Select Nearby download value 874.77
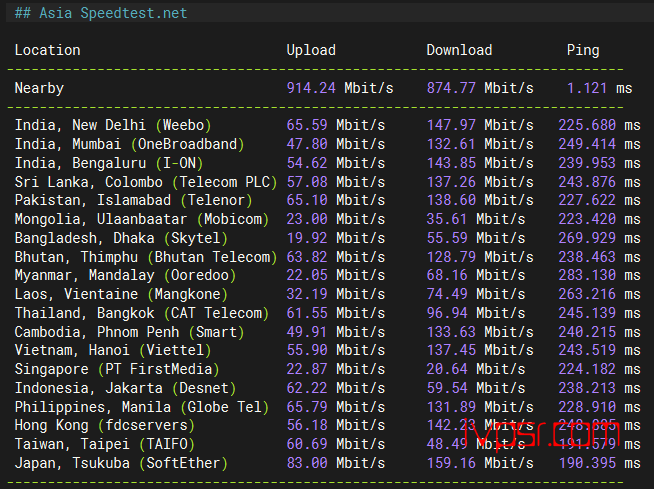 tap(451, 88)
